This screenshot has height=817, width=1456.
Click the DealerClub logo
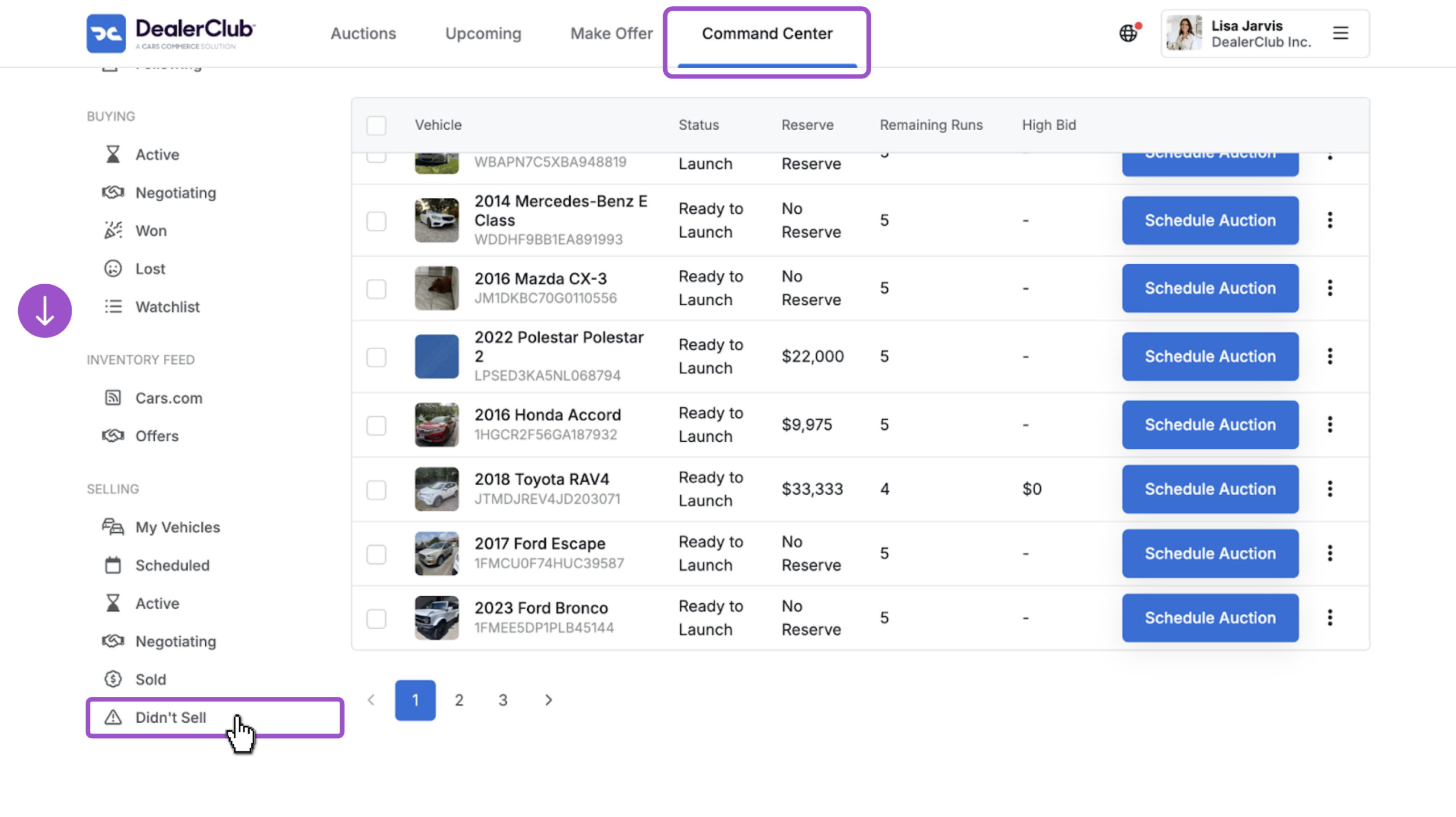[171, 33]
